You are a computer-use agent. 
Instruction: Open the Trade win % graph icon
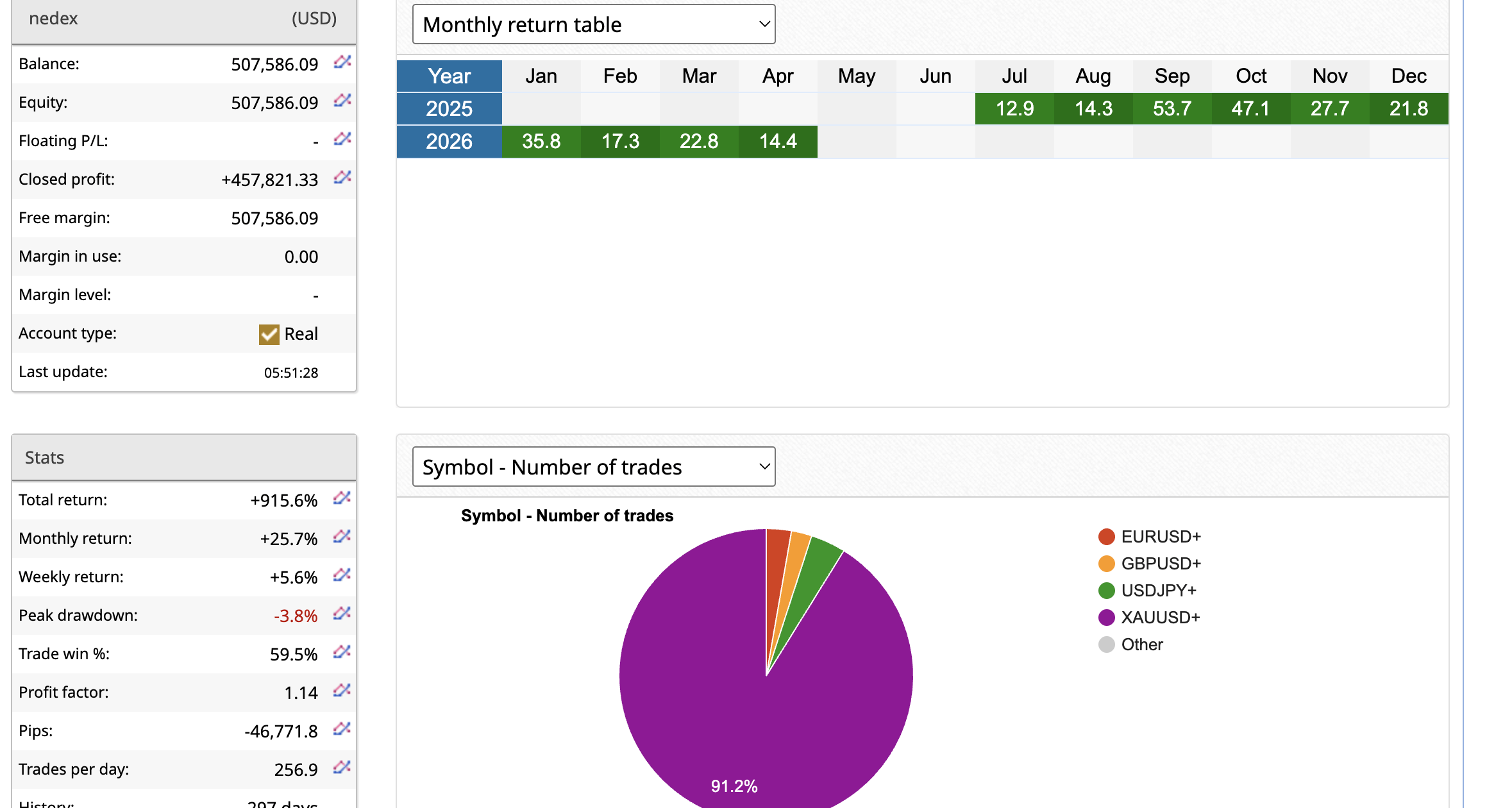(x=341, y=653)
